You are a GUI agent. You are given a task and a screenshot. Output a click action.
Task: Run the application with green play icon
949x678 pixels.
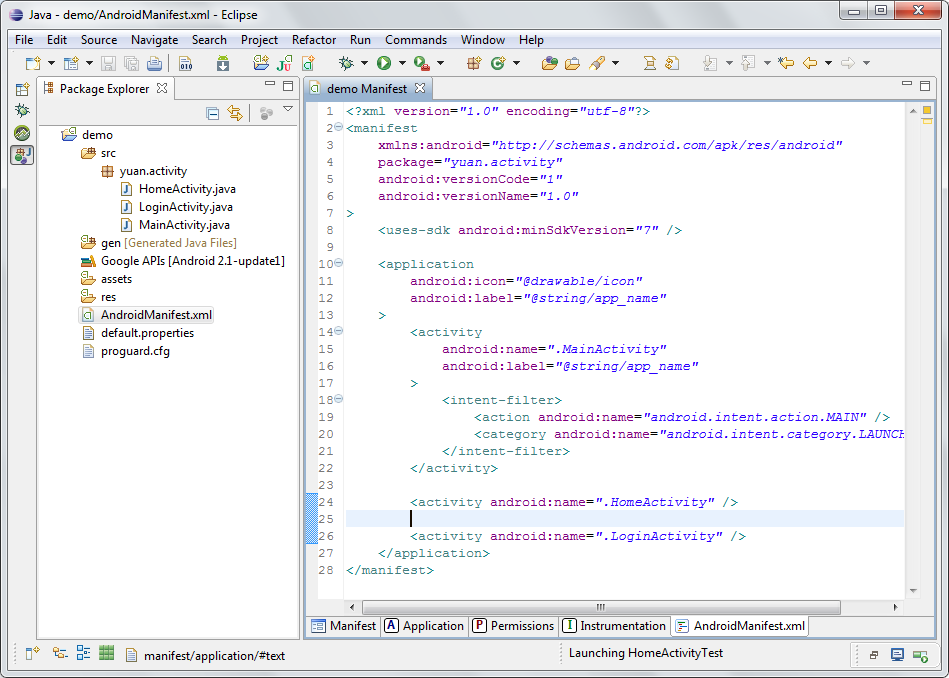[384, 63]
